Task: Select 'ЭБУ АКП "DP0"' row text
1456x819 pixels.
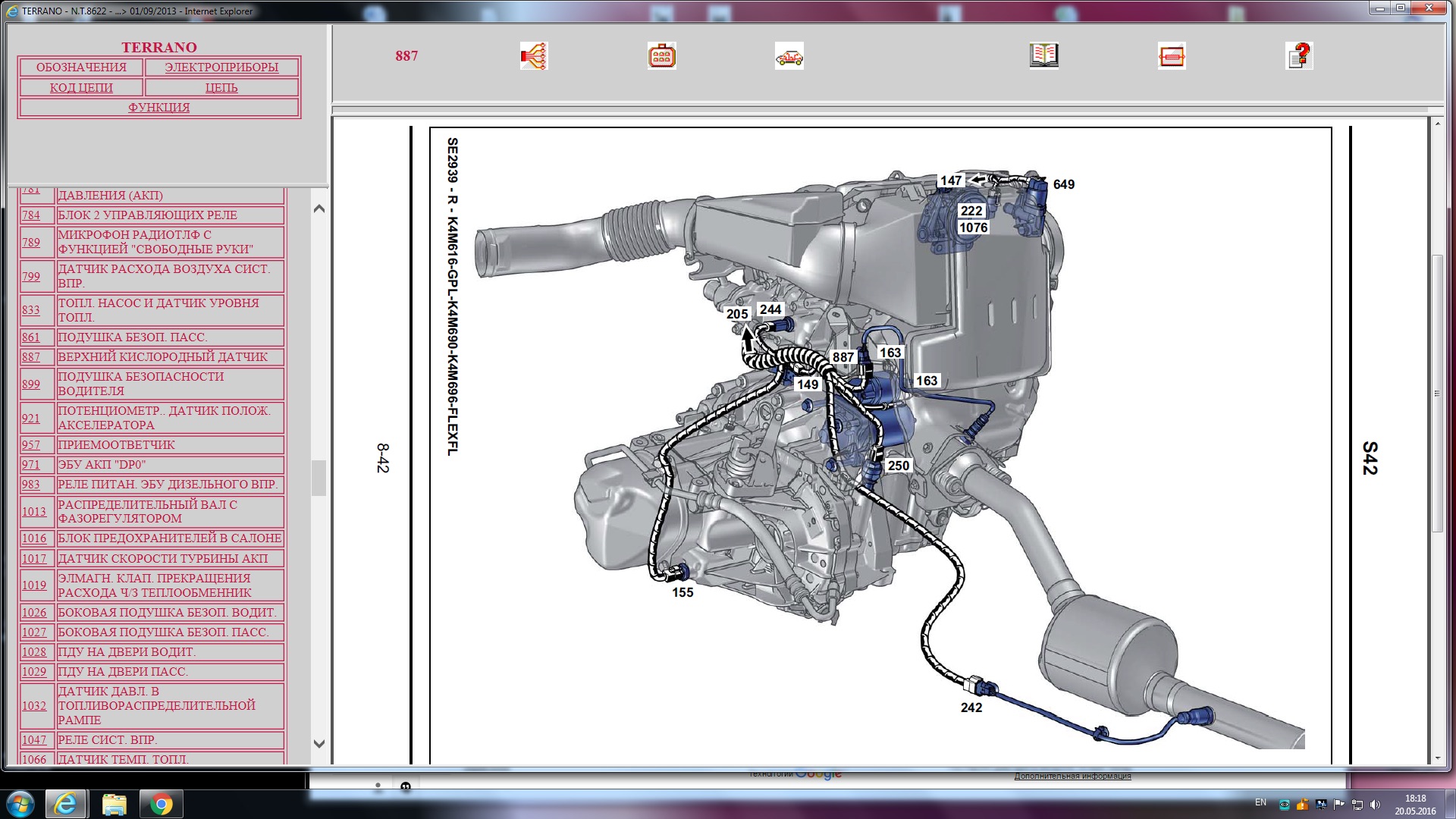Action: coord(102,465)
